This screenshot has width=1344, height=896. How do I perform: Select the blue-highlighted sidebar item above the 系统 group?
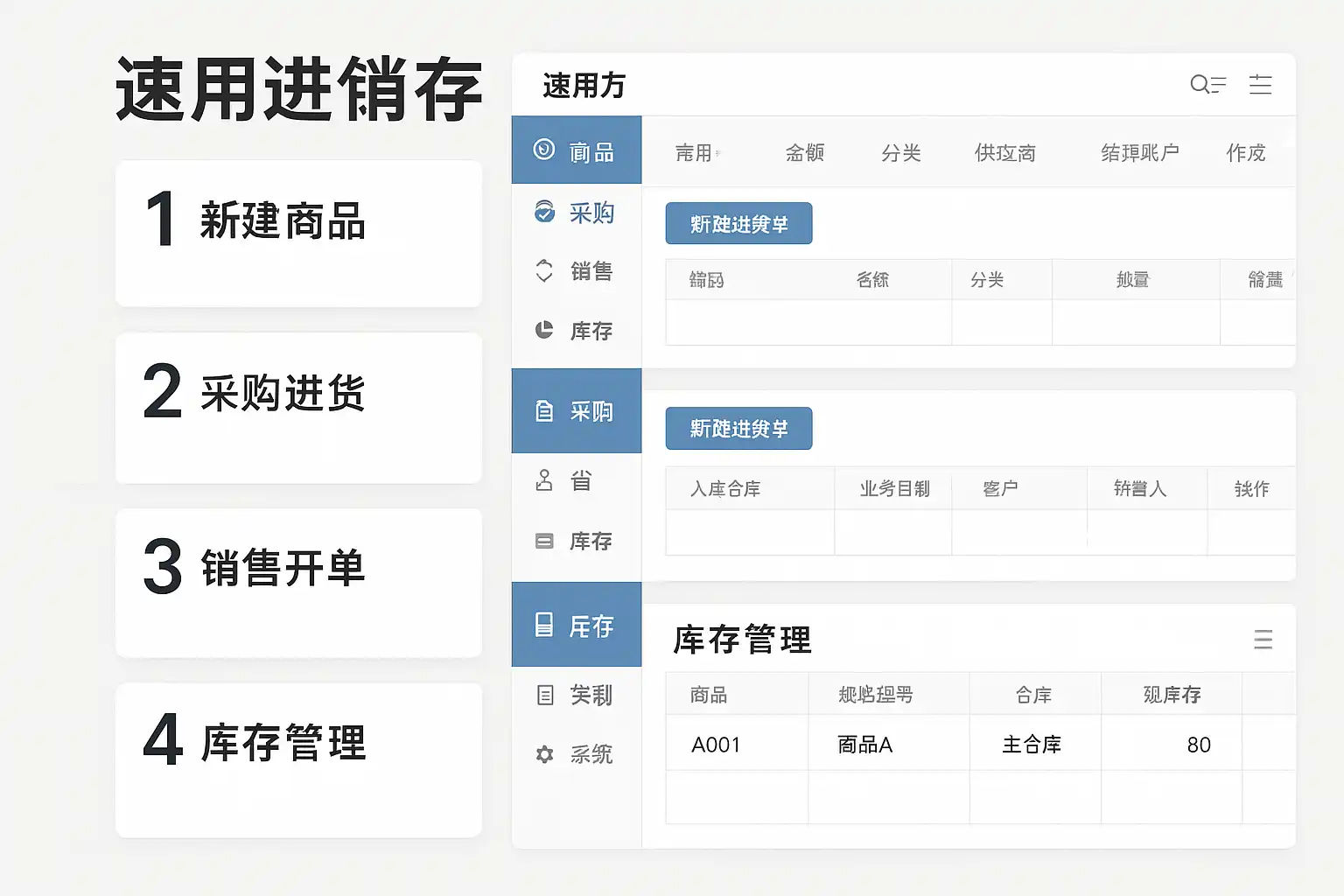577,626
